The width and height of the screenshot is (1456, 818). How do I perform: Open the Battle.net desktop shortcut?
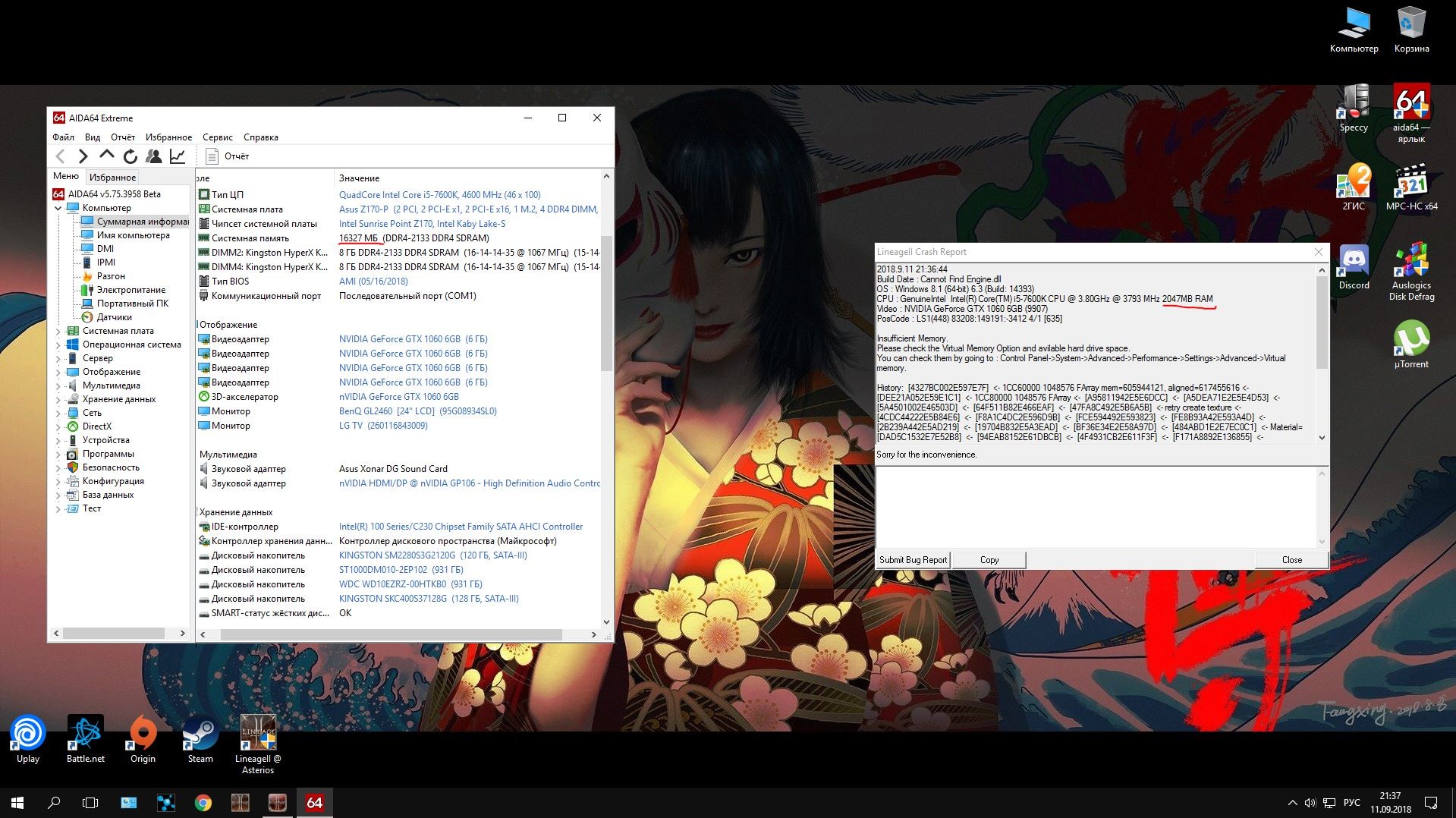[x=85, y=739]
